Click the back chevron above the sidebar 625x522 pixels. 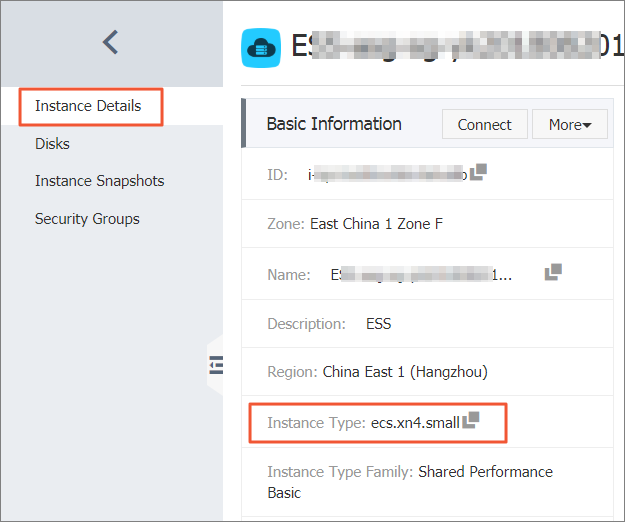[x=111, y=42]
